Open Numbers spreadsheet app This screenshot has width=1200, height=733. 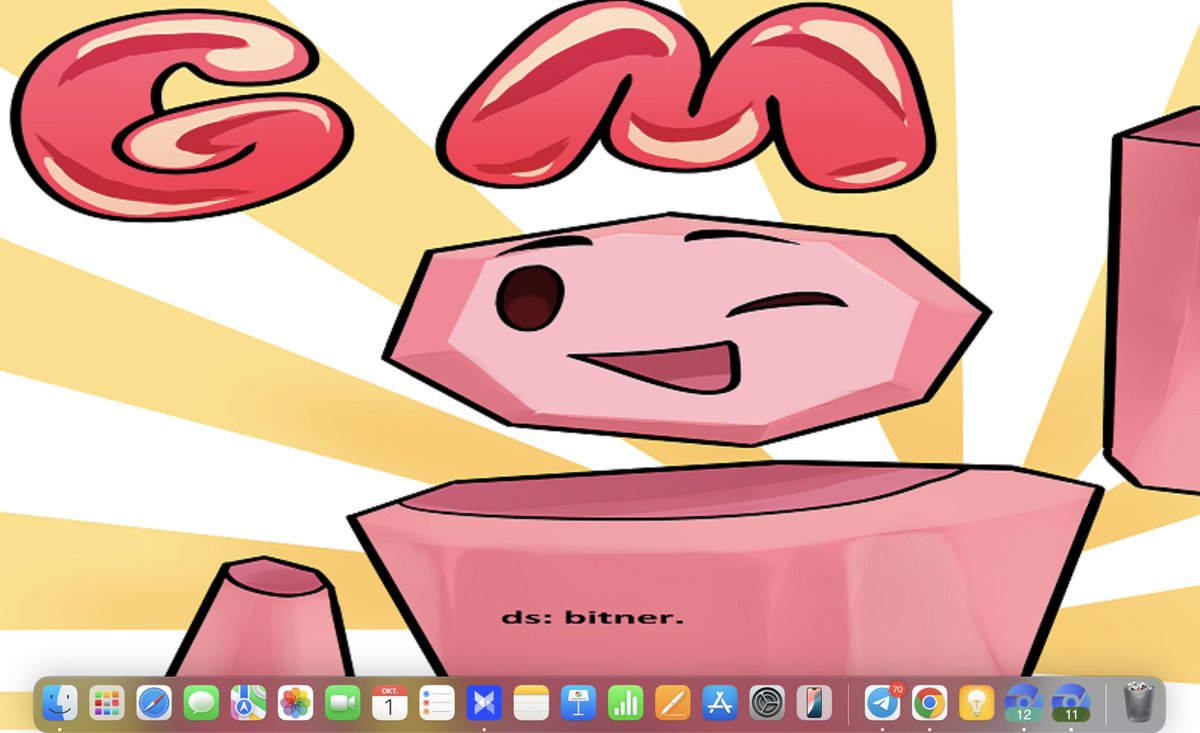point(626,703)
